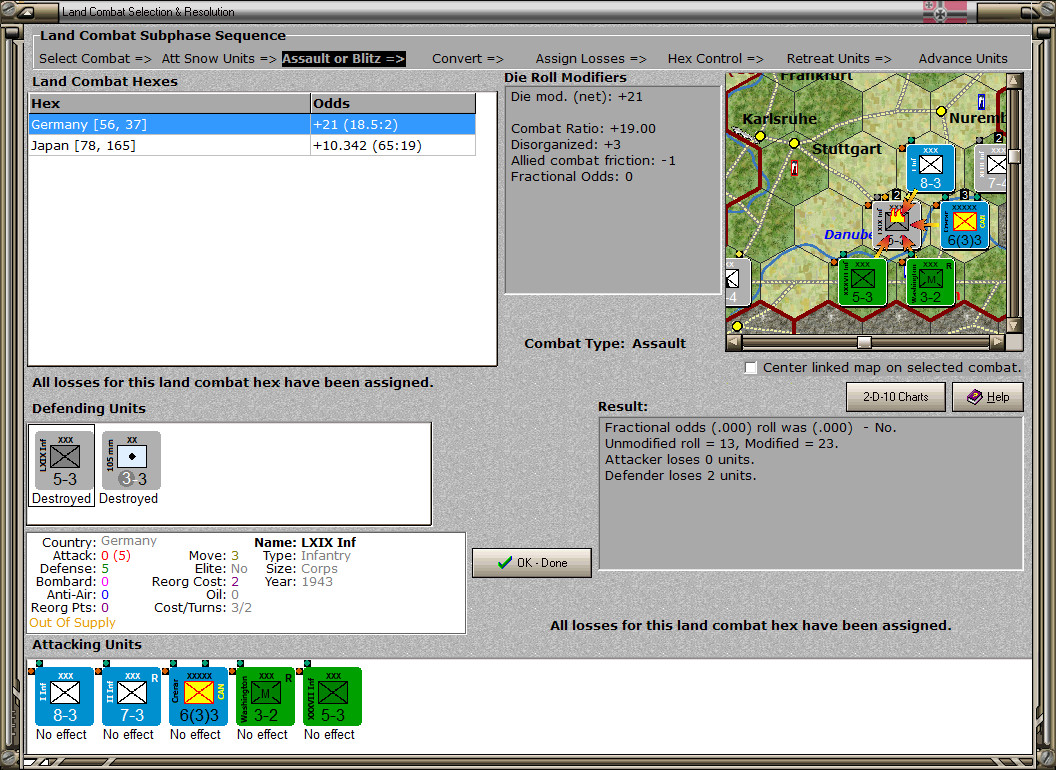Screen dimensions: 1056x770
Task: Select the Crerar 6(3)3 Canadian HQ unit
Action: point(199,696)
